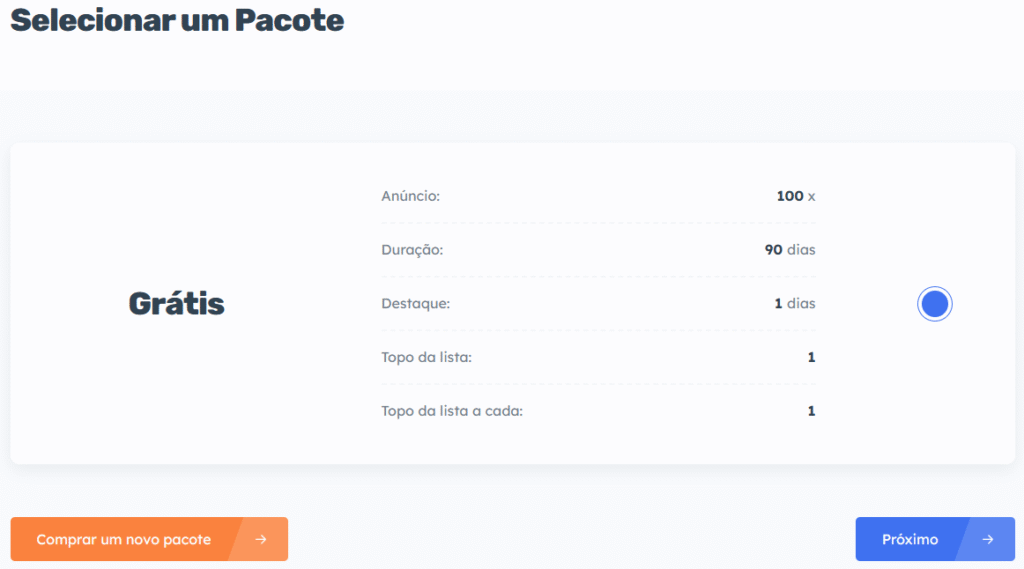Screen dimensions: 1024x569
Task: Click the arrow icon on Comprar um novo pacote
Action: pos(260,540)
